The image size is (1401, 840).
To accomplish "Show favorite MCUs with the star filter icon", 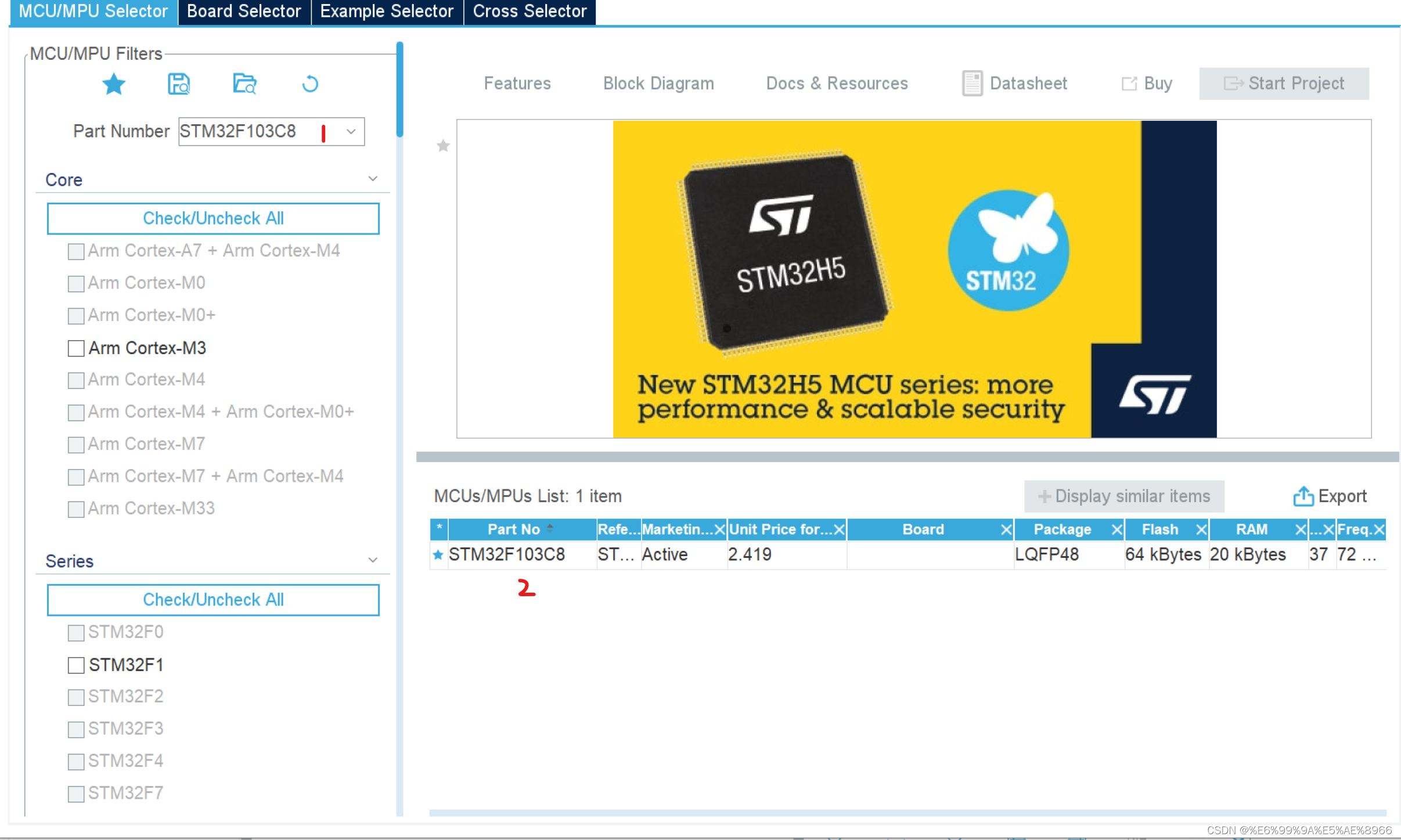I will click(114, 84).
